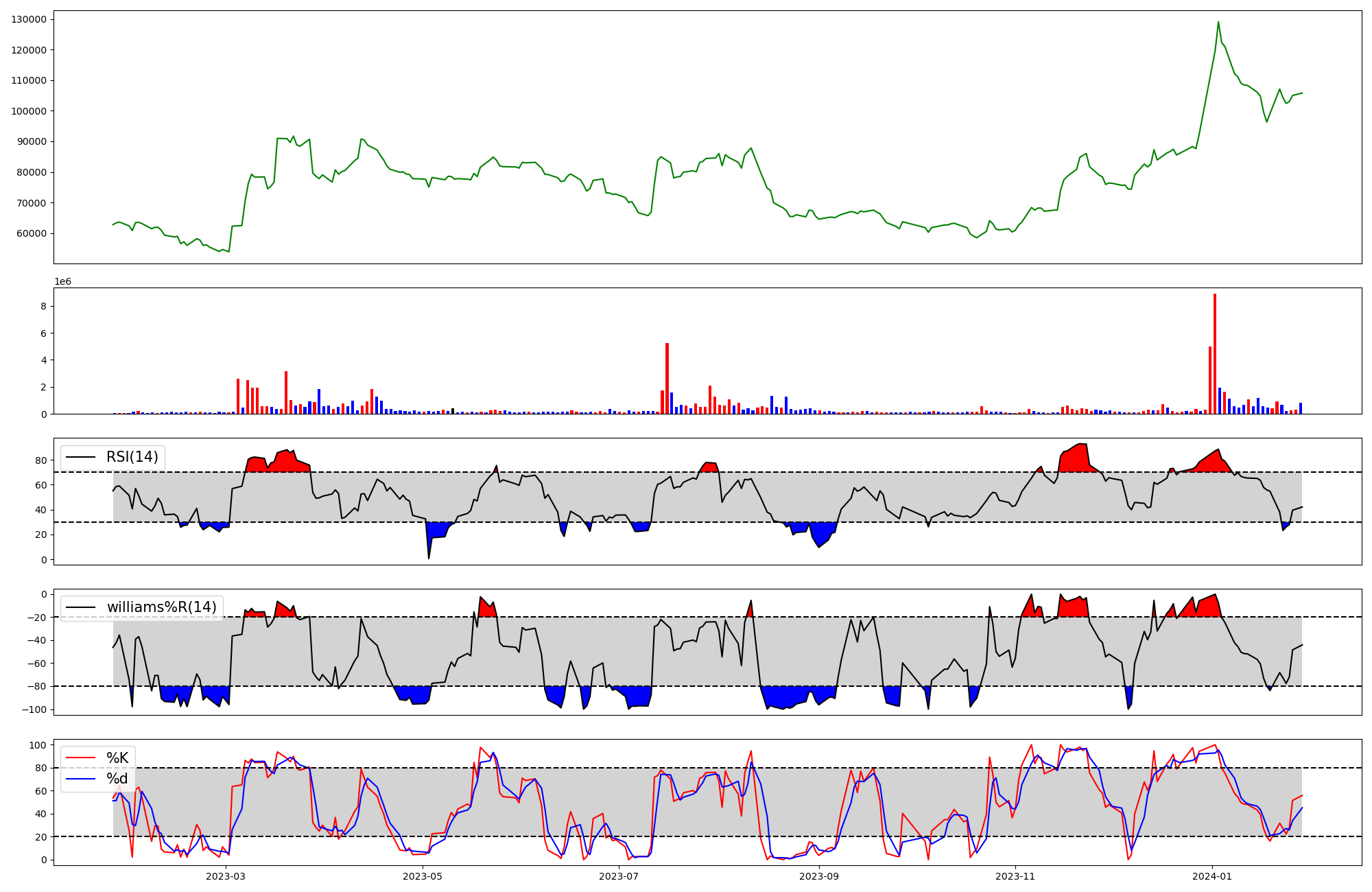Click the blue %d legend line sample
The image size is (1372, 892).
(x=80, y=779)
